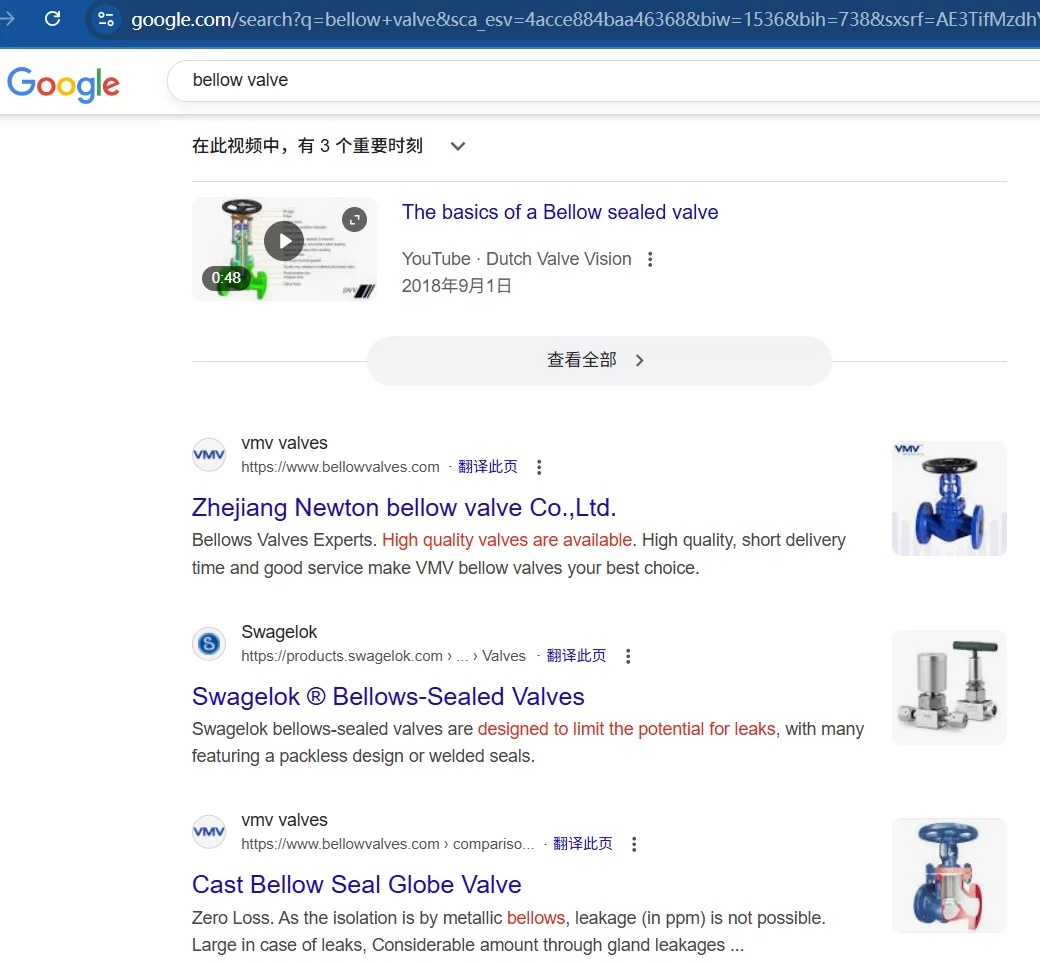Click the blue globe valve thumbnail image
Image resolution: width=1040 pixels, height=964 pixels.
(948, 498)
